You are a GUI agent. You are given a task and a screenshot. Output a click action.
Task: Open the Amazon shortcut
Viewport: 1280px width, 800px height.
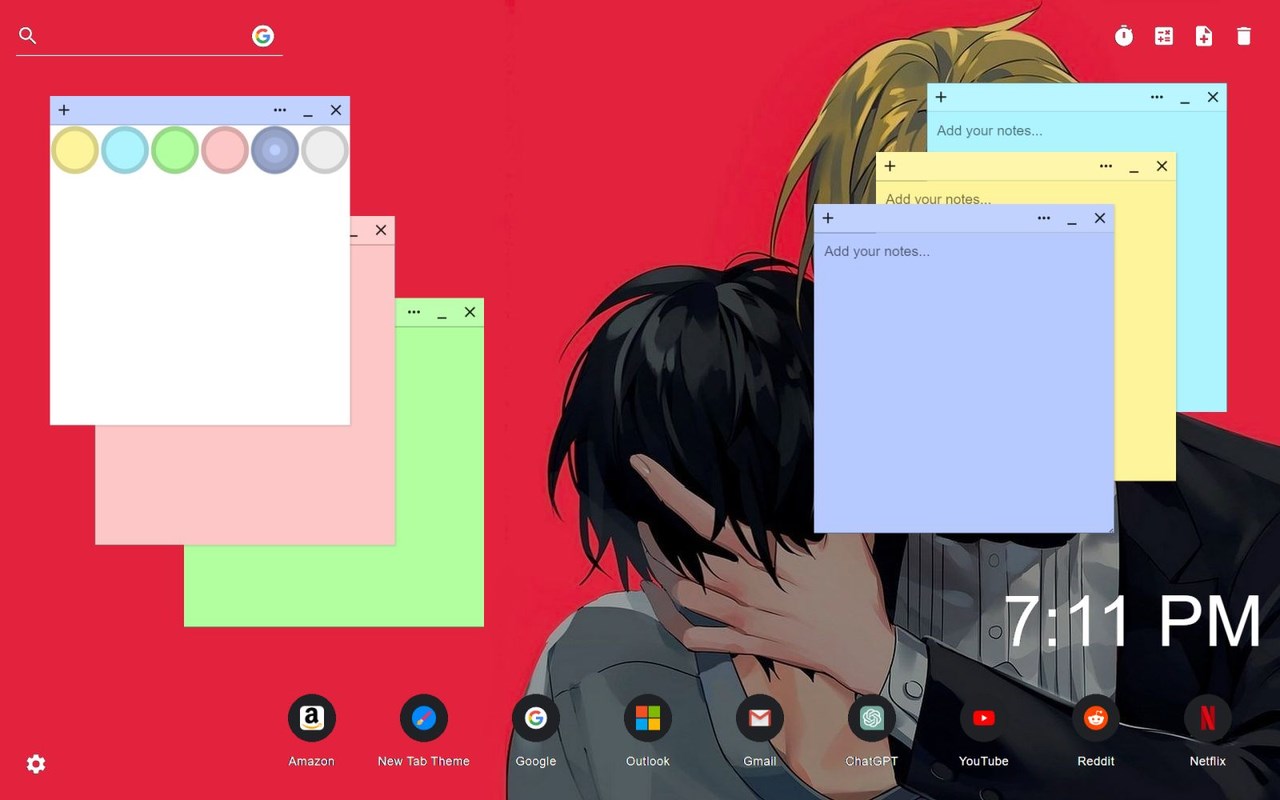pyautogui.click(x=312, y=718)
